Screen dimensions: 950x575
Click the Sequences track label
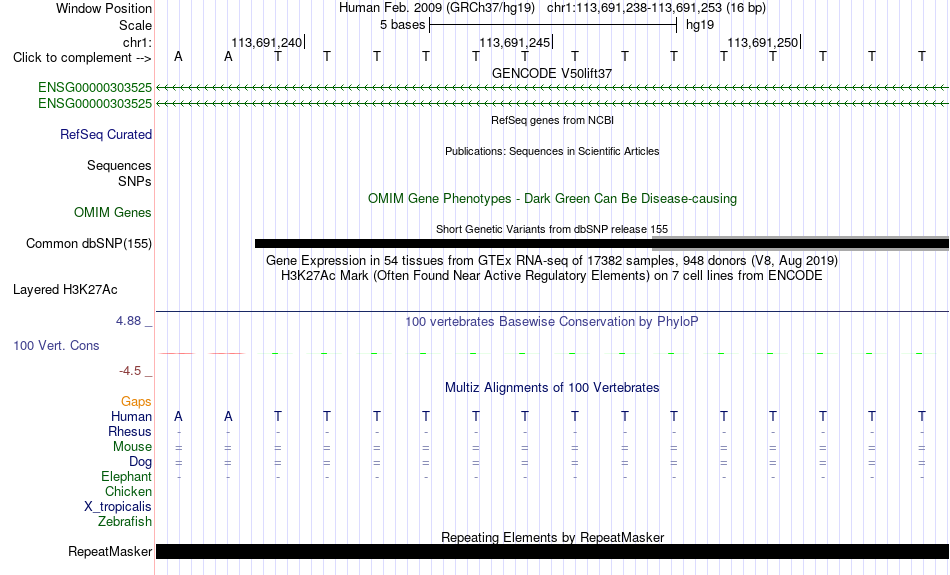pyautogui.click(x=119, y=165)
